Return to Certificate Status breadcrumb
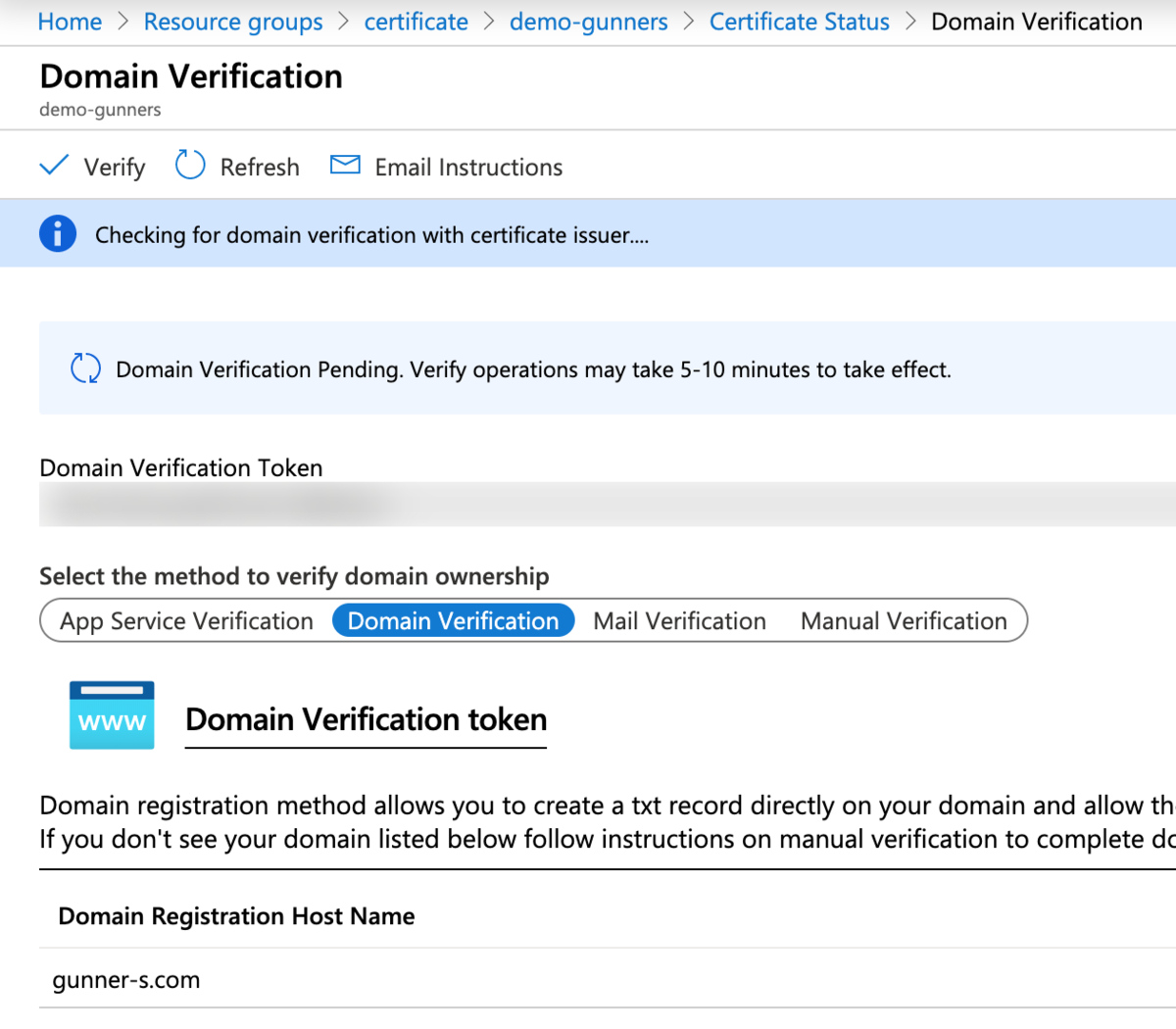The width and height of the screenshot is (1176, 1029). 799,22
